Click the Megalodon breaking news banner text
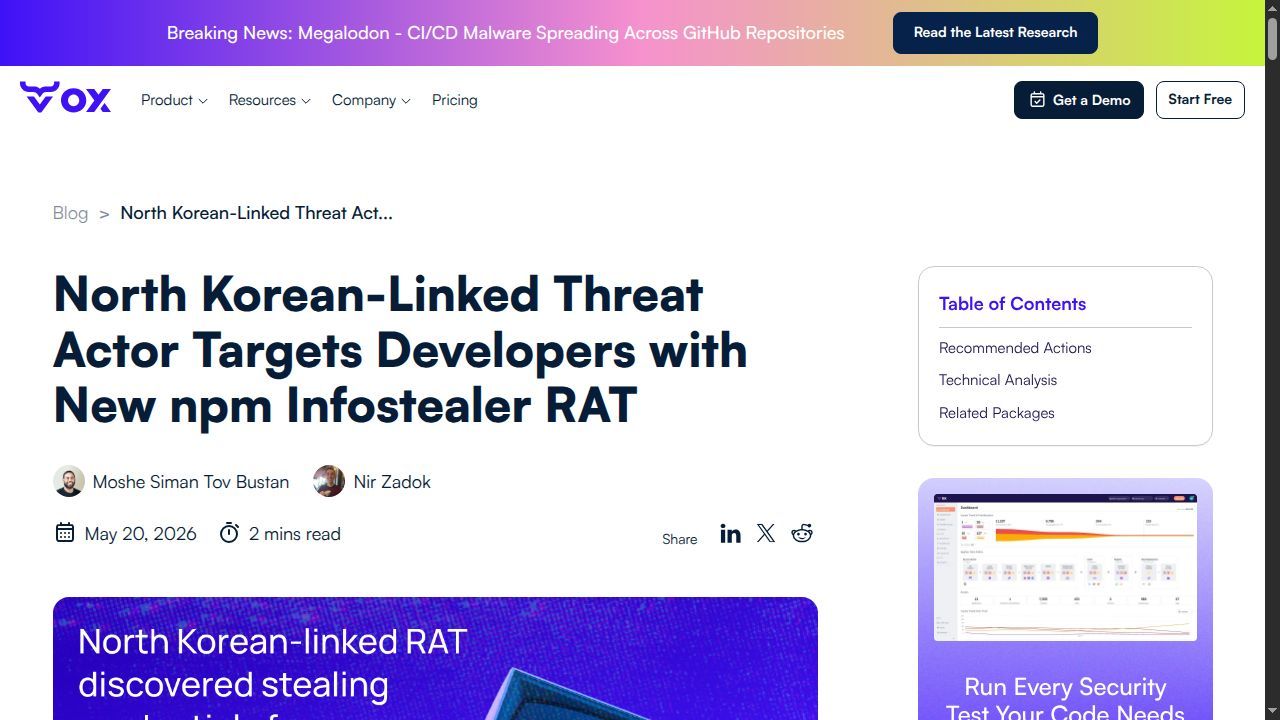Viewport: 1280px width, 720px height. [505, 33]
